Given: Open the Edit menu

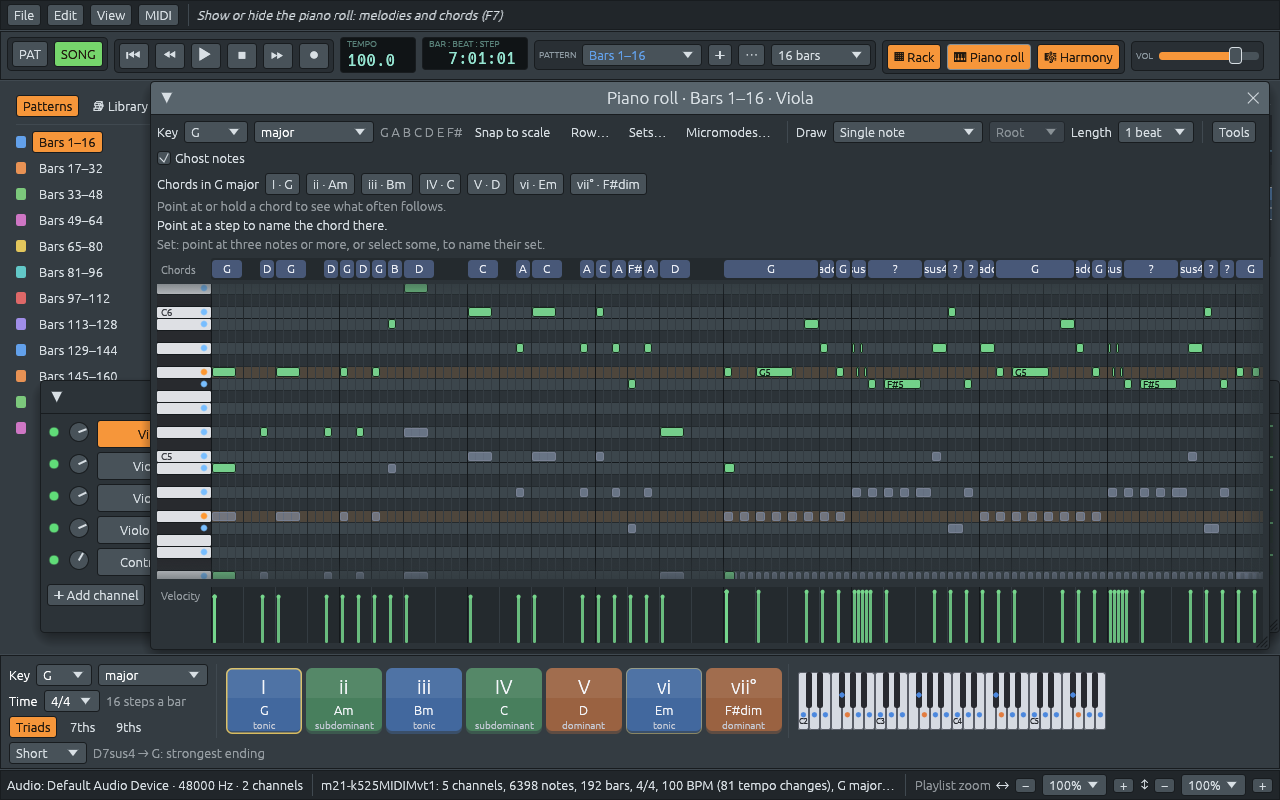Looking at the screenshot, I should [x=65, y=15].
